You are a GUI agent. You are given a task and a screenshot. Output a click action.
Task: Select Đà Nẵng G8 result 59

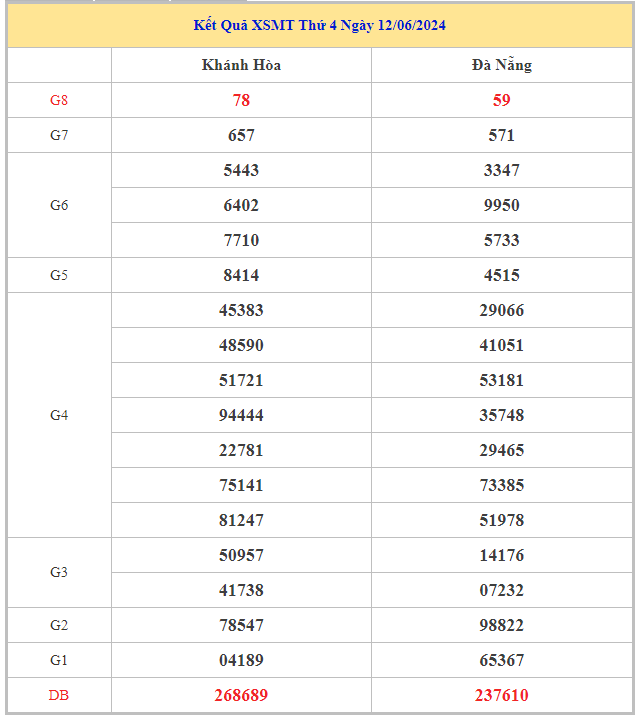click(x=501, y=100)
